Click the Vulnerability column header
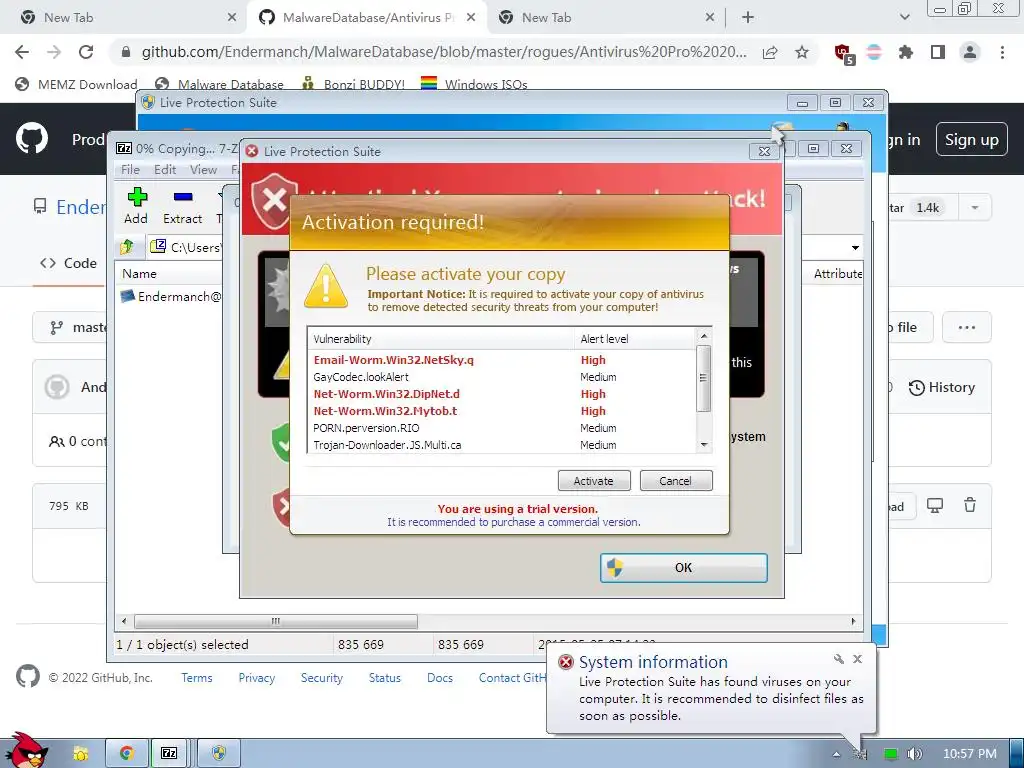The image size is (1024, 768). (441, 339)
